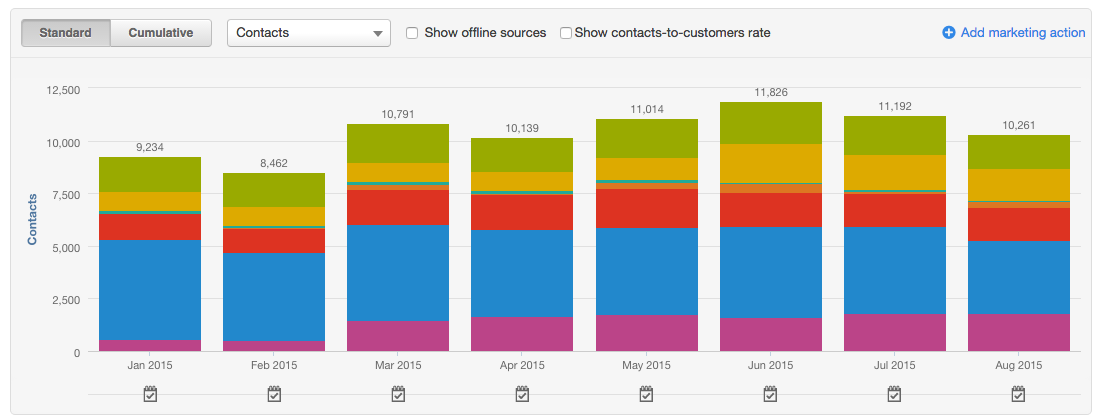Click the blue plus icon beside Add marketing action
This screenshot has height=419, width=1099.
click(949, 33)
